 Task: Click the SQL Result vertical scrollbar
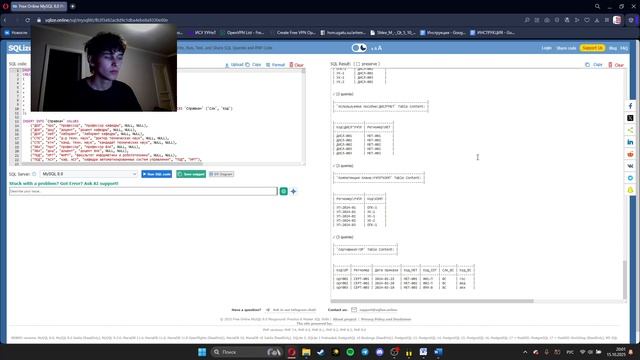pos(624,280)
